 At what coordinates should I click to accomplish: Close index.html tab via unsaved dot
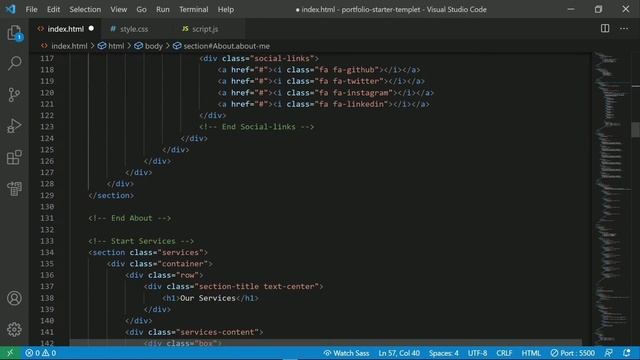[91, 29]
